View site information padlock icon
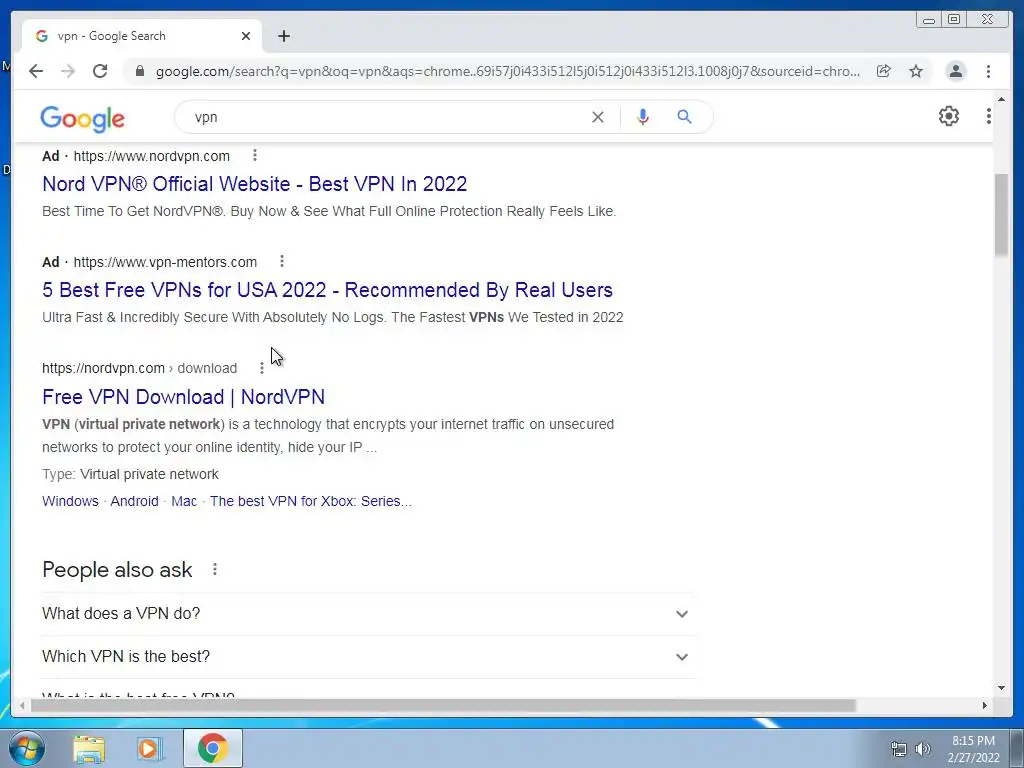 pos(139,71)
